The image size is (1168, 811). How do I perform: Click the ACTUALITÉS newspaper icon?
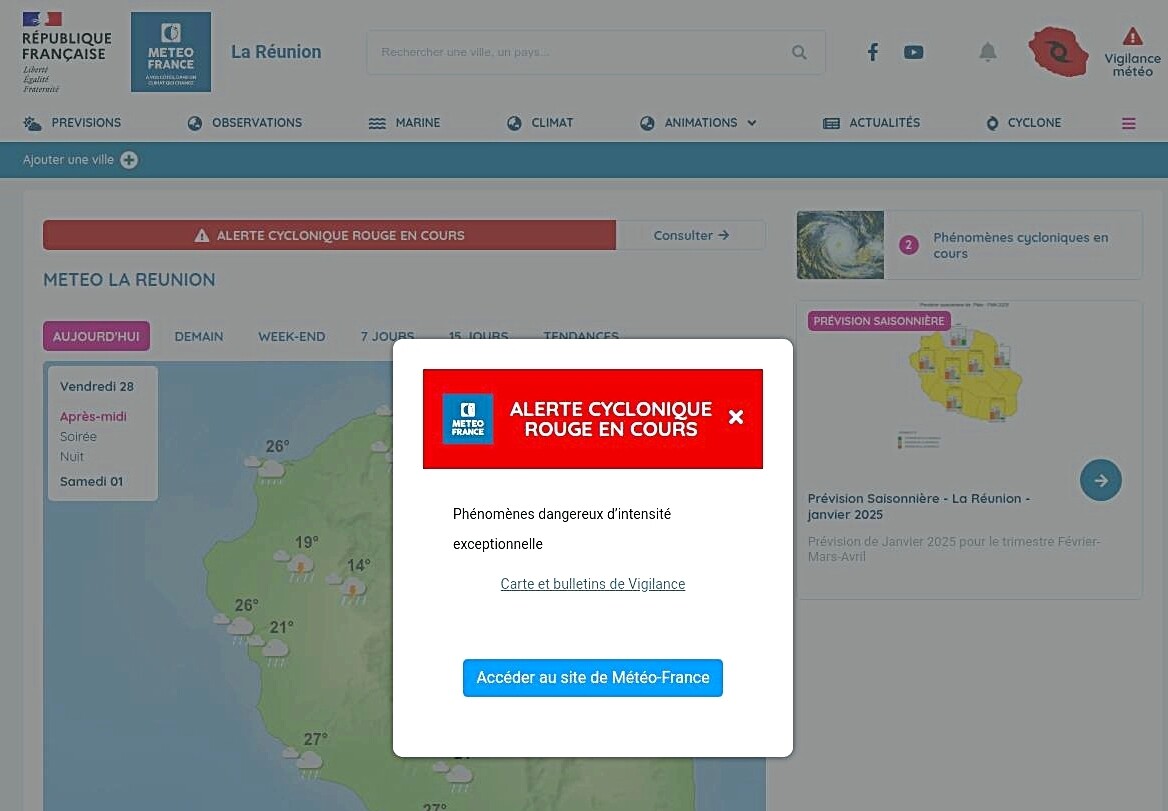(831, 124)
